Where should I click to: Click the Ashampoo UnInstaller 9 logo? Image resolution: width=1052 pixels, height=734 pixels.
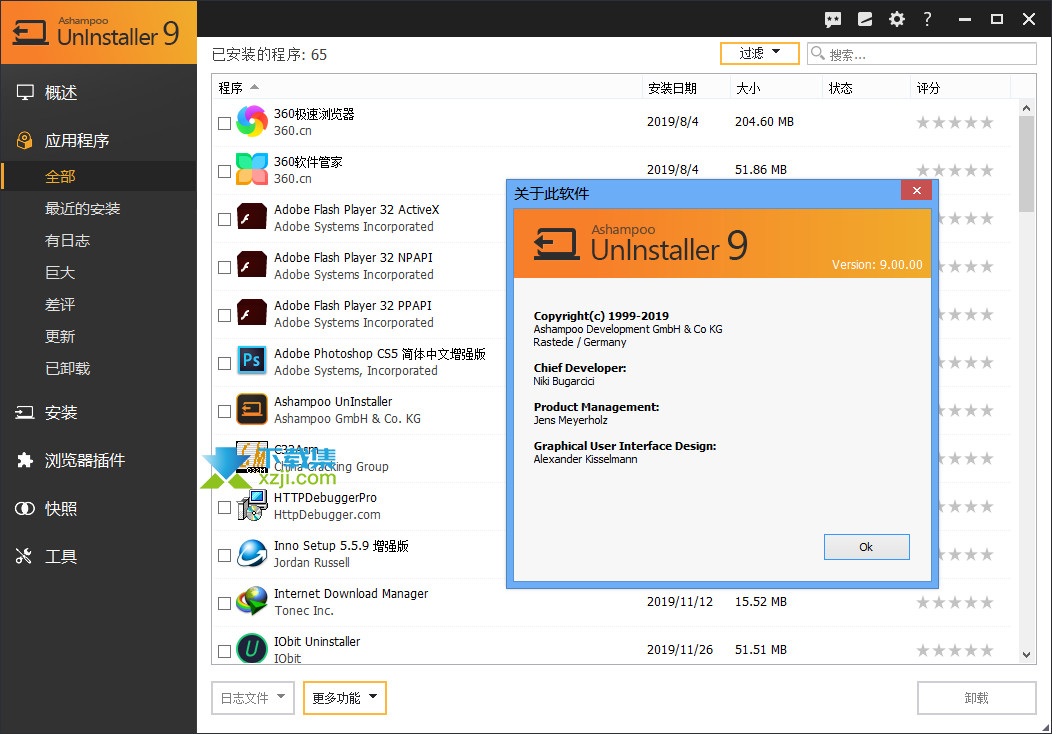(97, 32)
